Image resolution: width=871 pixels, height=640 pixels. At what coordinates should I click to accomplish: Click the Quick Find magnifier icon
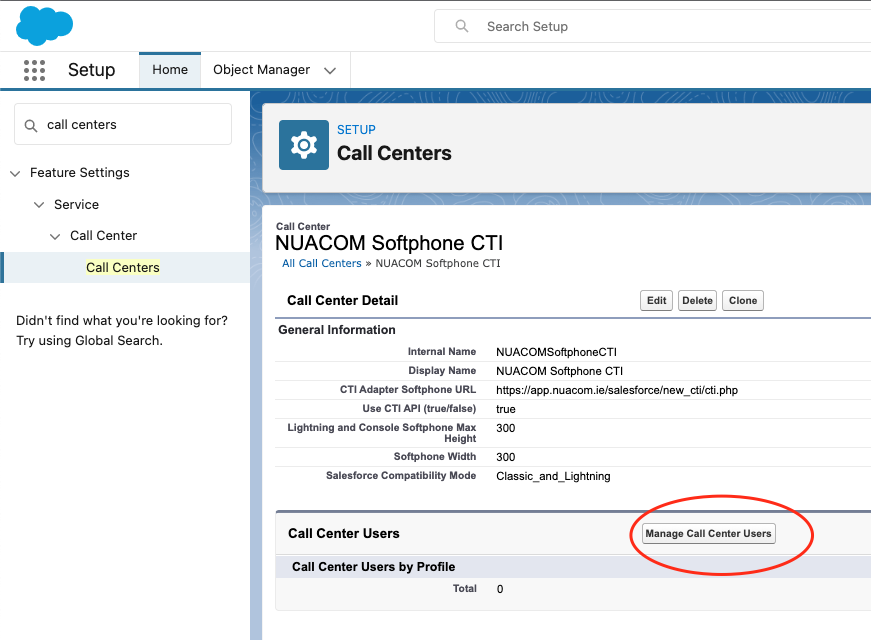pos(31,126)
